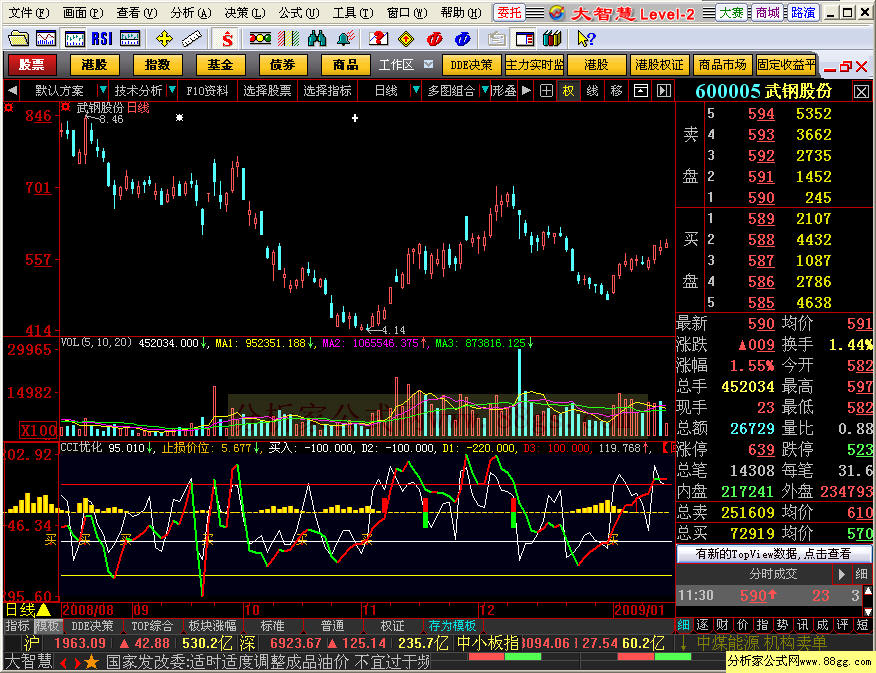Open the striped color bars icon
Screen dimensions: 876x673
[x=288, y=39]
